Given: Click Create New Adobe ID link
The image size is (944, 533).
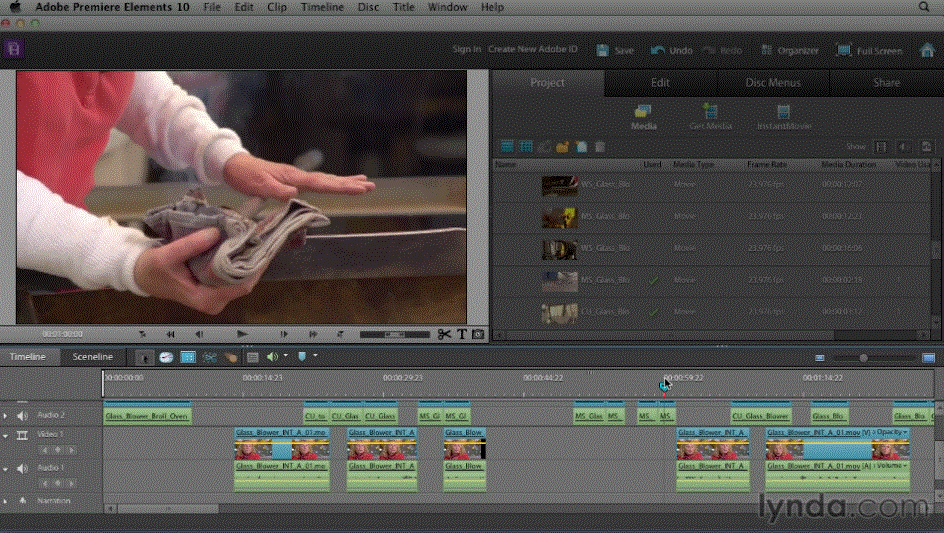Looking at the screenshot, I should point(533,49).
